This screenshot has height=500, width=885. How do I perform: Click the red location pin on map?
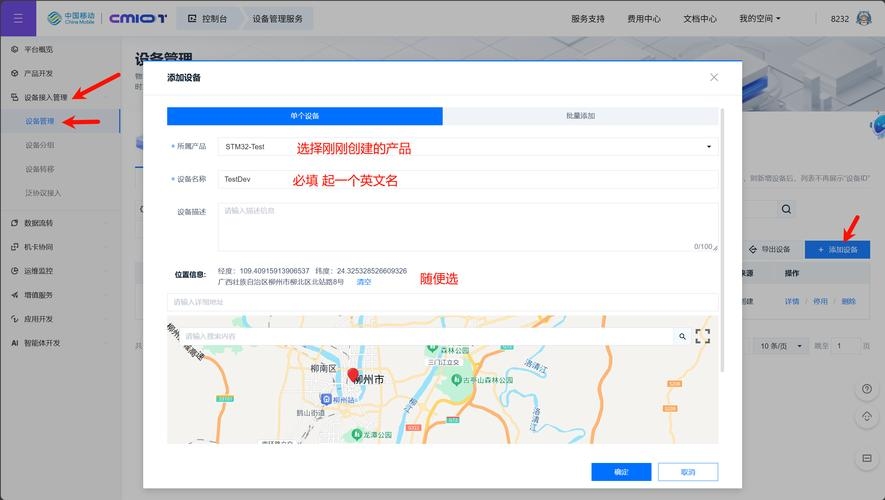tap(353, 375)
